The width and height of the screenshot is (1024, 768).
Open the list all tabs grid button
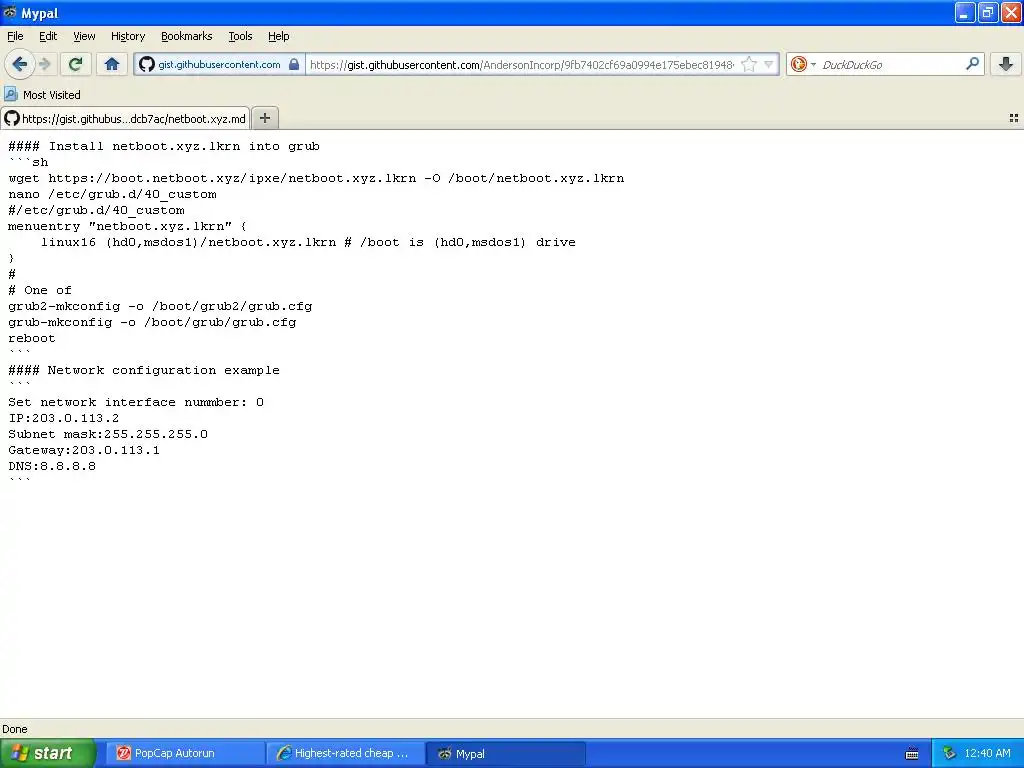coord(1014,118)
